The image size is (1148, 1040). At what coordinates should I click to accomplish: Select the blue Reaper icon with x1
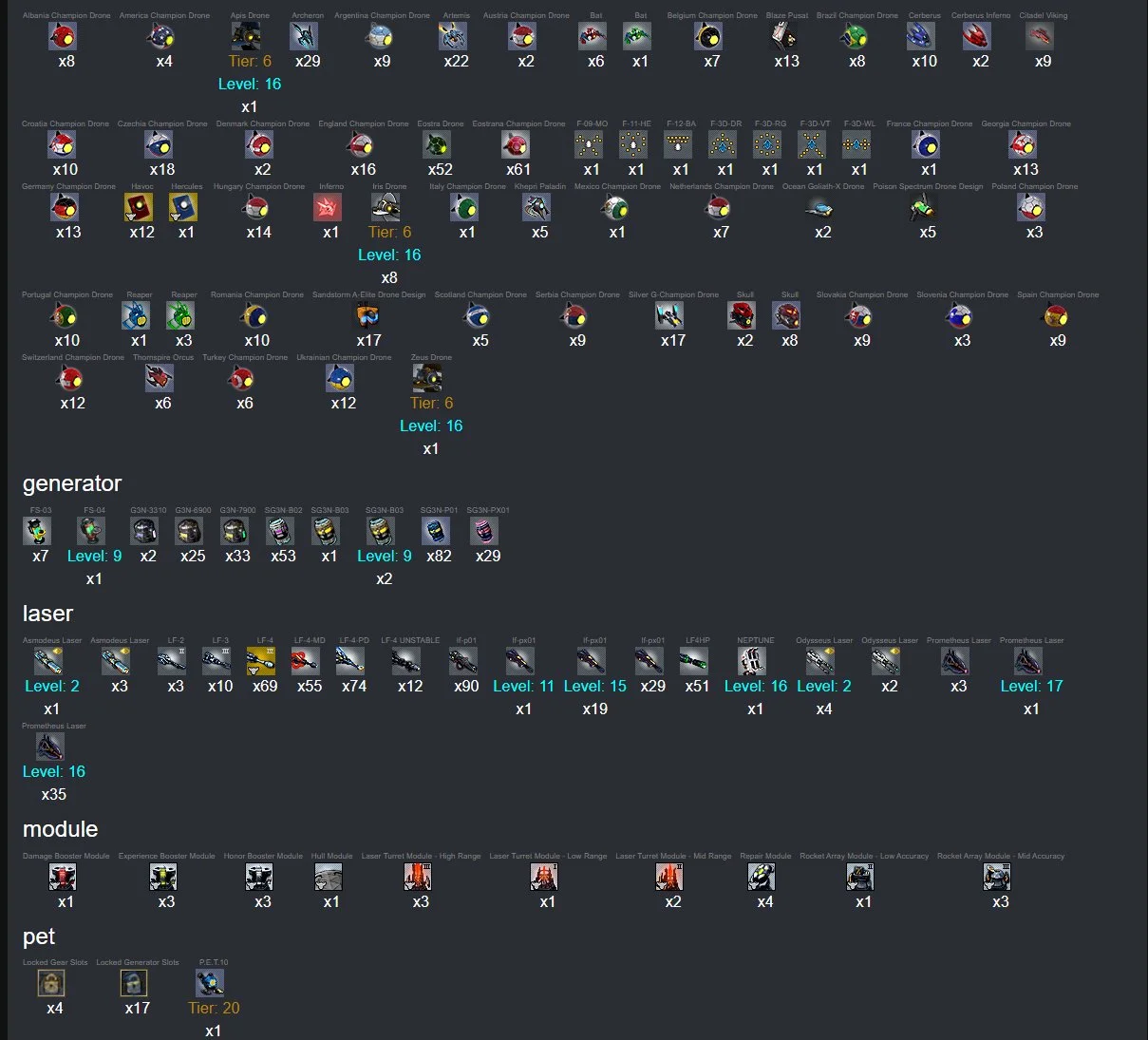click(136, 315)
